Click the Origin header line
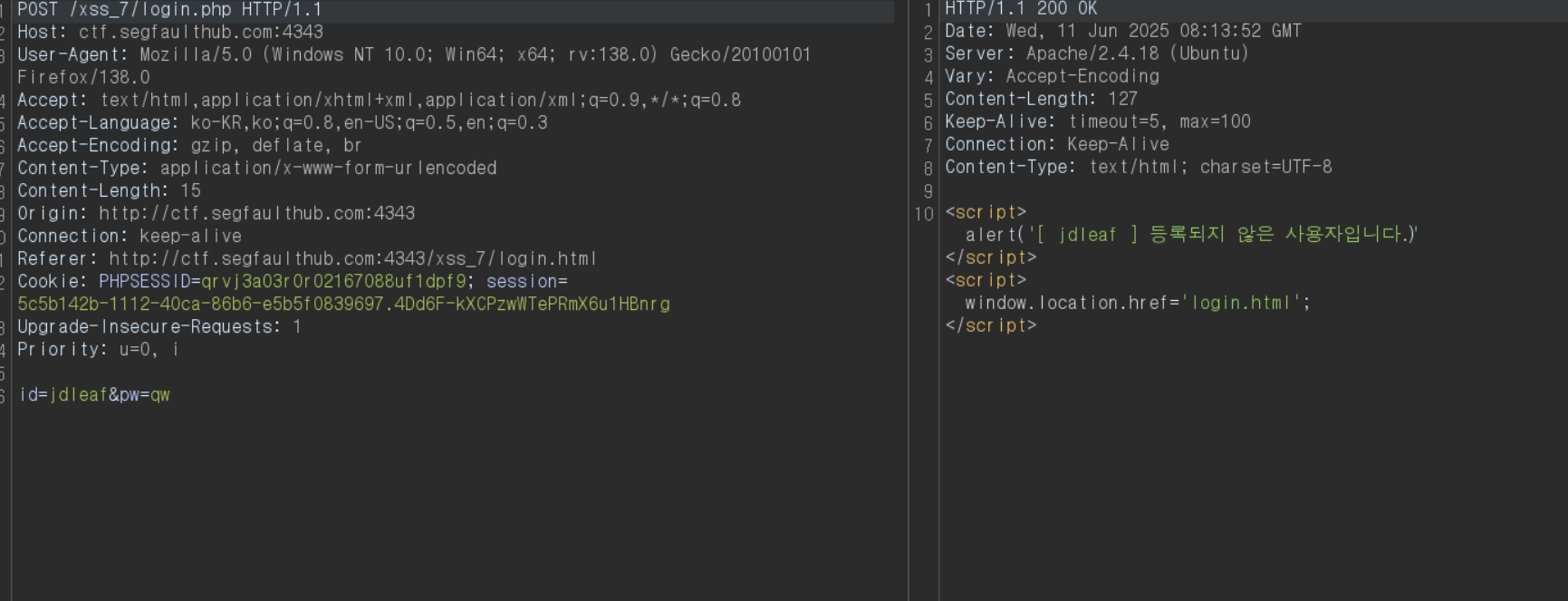This screenshot has width=1568, height=601. coord(216,213)
